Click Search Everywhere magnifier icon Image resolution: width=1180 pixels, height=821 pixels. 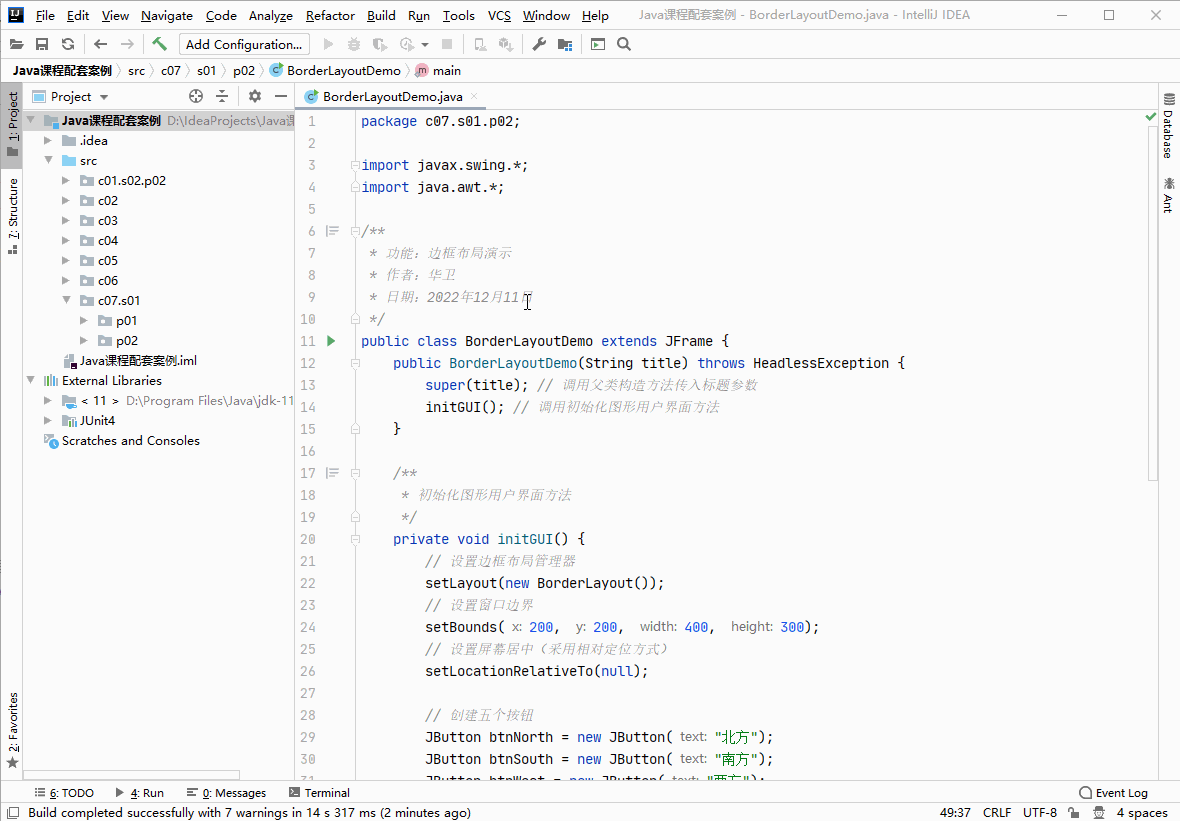(624, 44)
